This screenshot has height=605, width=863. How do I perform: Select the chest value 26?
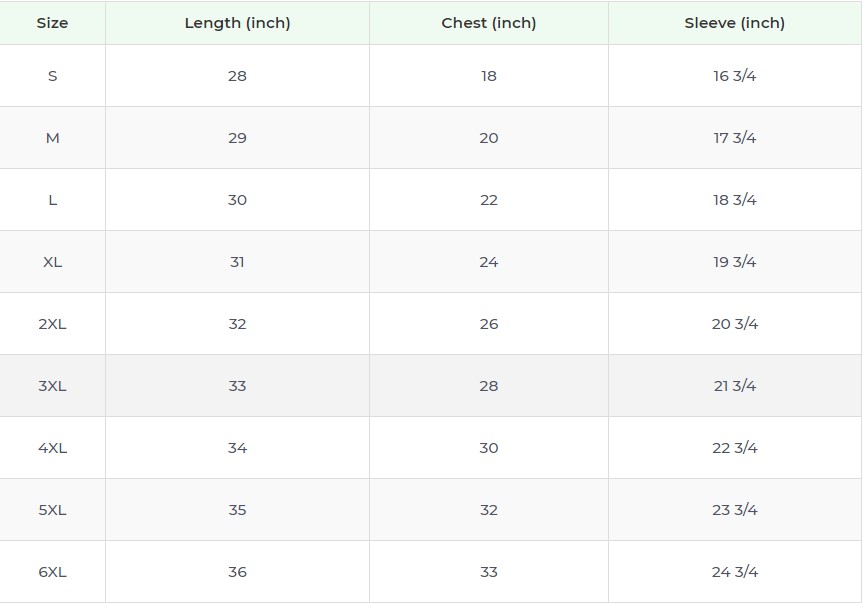pos(489,324)
